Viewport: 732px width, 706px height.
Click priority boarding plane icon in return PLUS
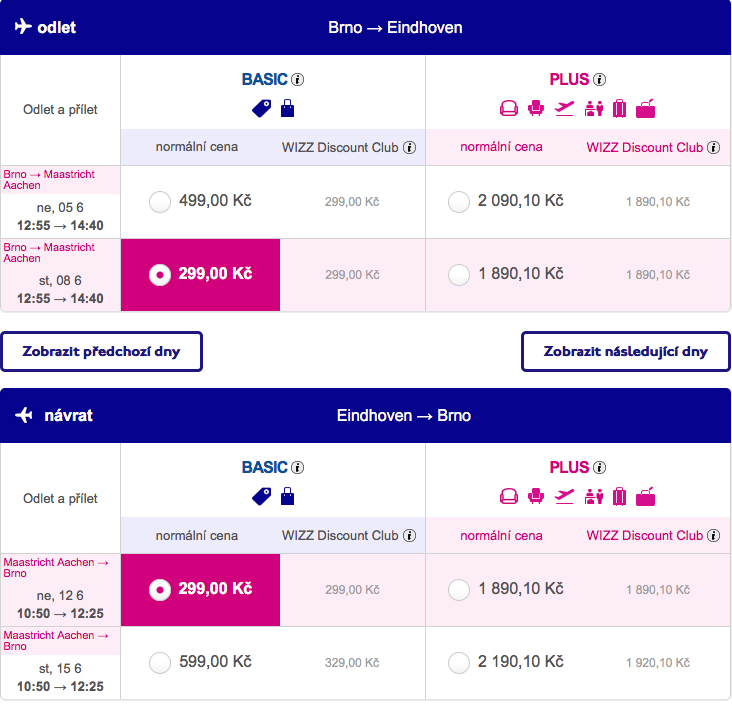564,496
